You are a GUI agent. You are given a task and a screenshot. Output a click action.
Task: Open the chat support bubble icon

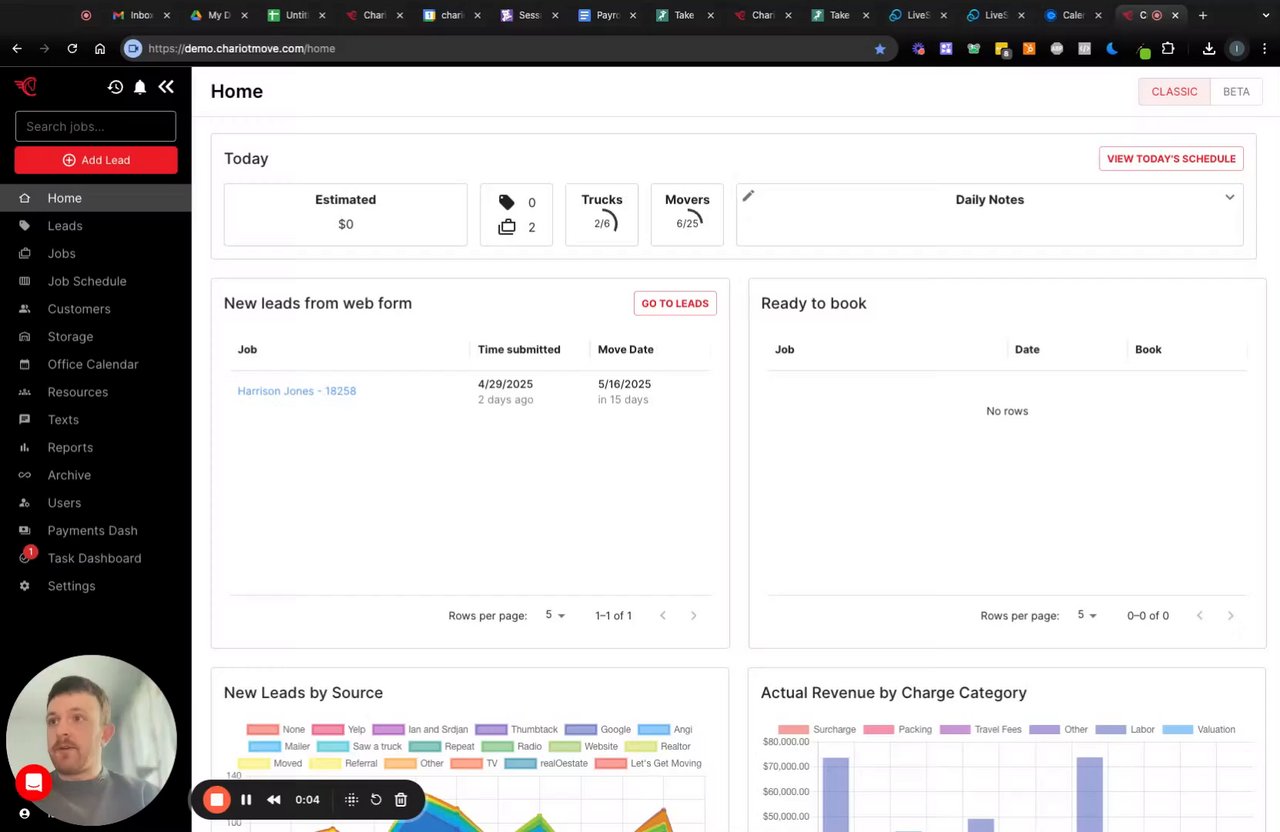[33, 782]
